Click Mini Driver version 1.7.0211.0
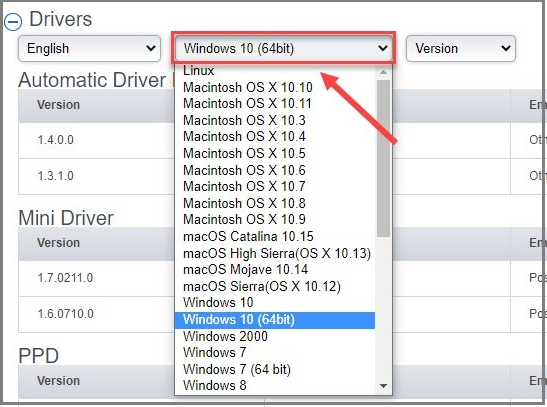547x407 pixels. (65, 278)
